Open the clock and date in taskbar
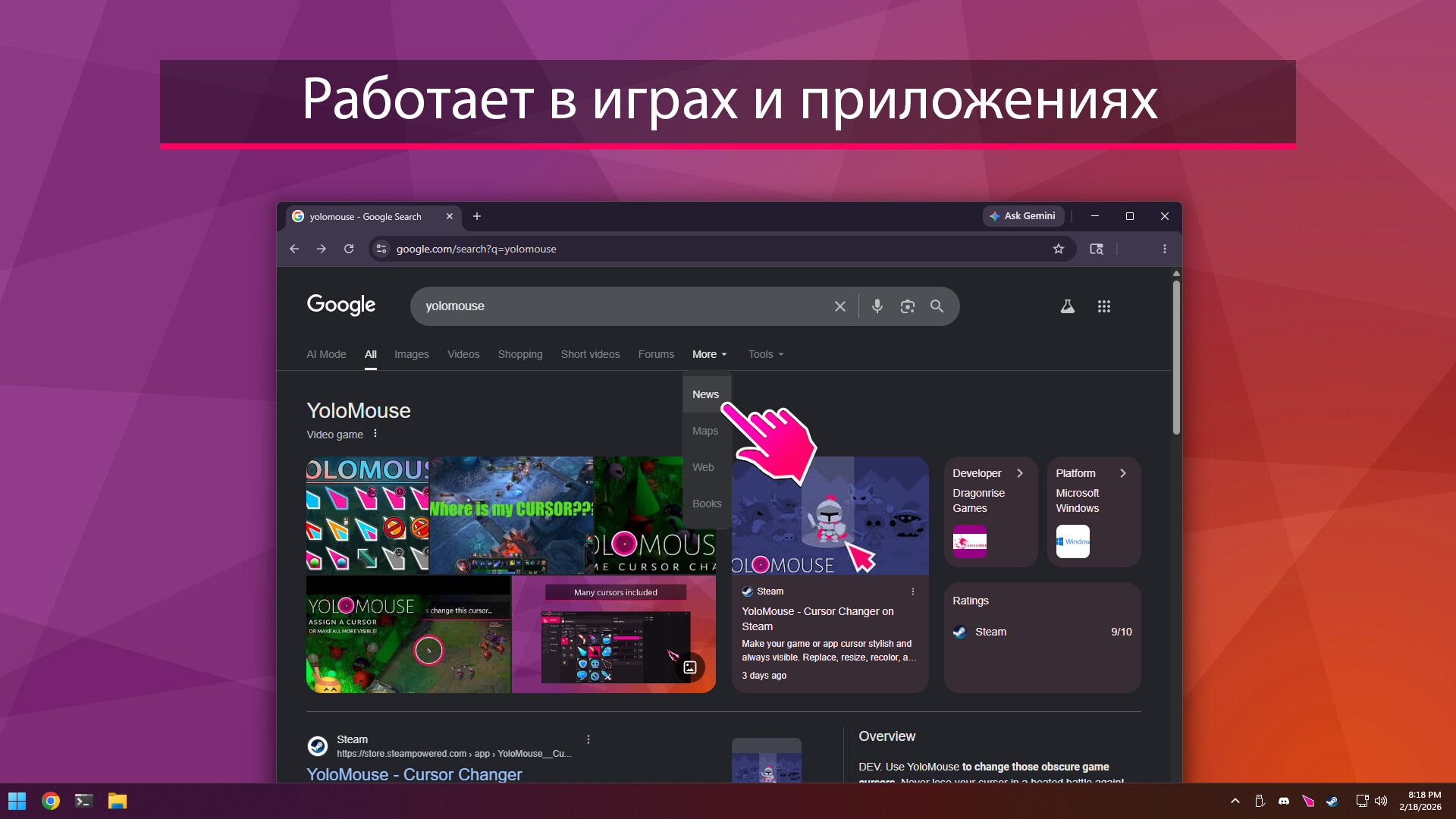This screenshot has height=819, width=1456. pos(1420,801)
